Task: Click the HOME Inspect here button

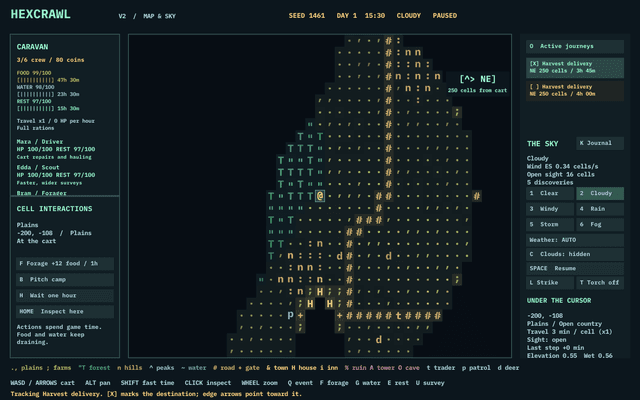Action: 65,311
